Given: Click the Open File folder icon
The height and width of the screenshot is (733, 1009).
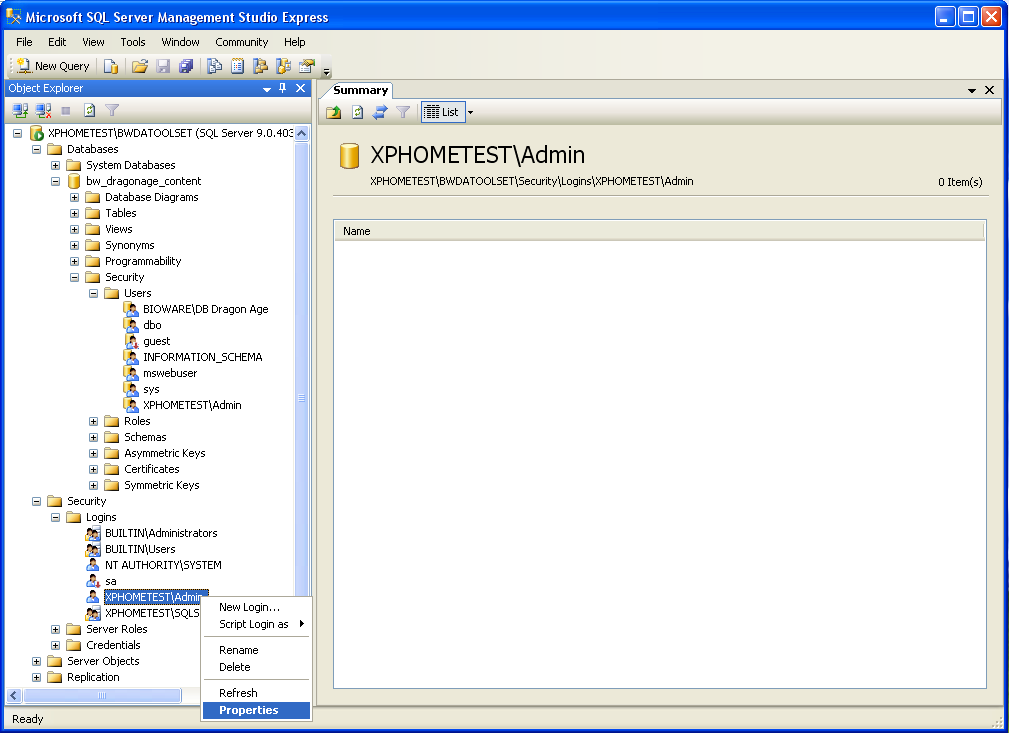Looking at the screenshot, I should pos(140,66).
